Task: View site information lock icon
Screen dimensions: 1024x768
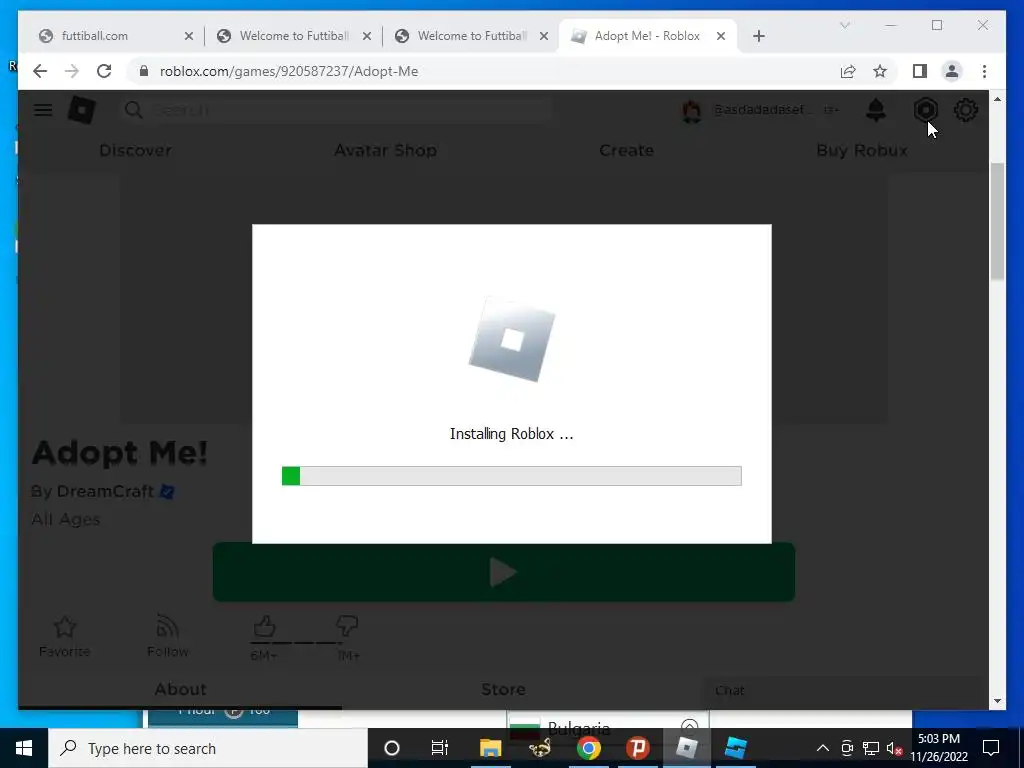Action: pos(144,71)
